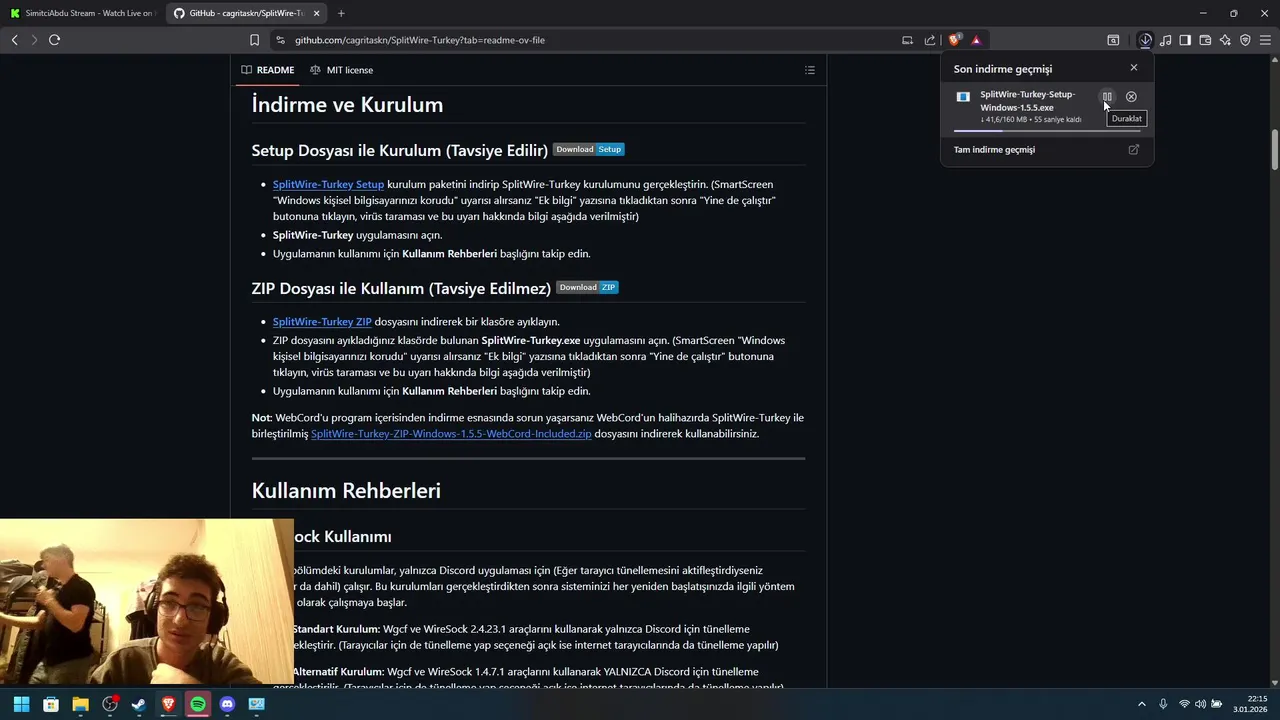Click the Download Setup badge
The width and height of the screenshot is (1280, 720).
click(x=589, y=149)
